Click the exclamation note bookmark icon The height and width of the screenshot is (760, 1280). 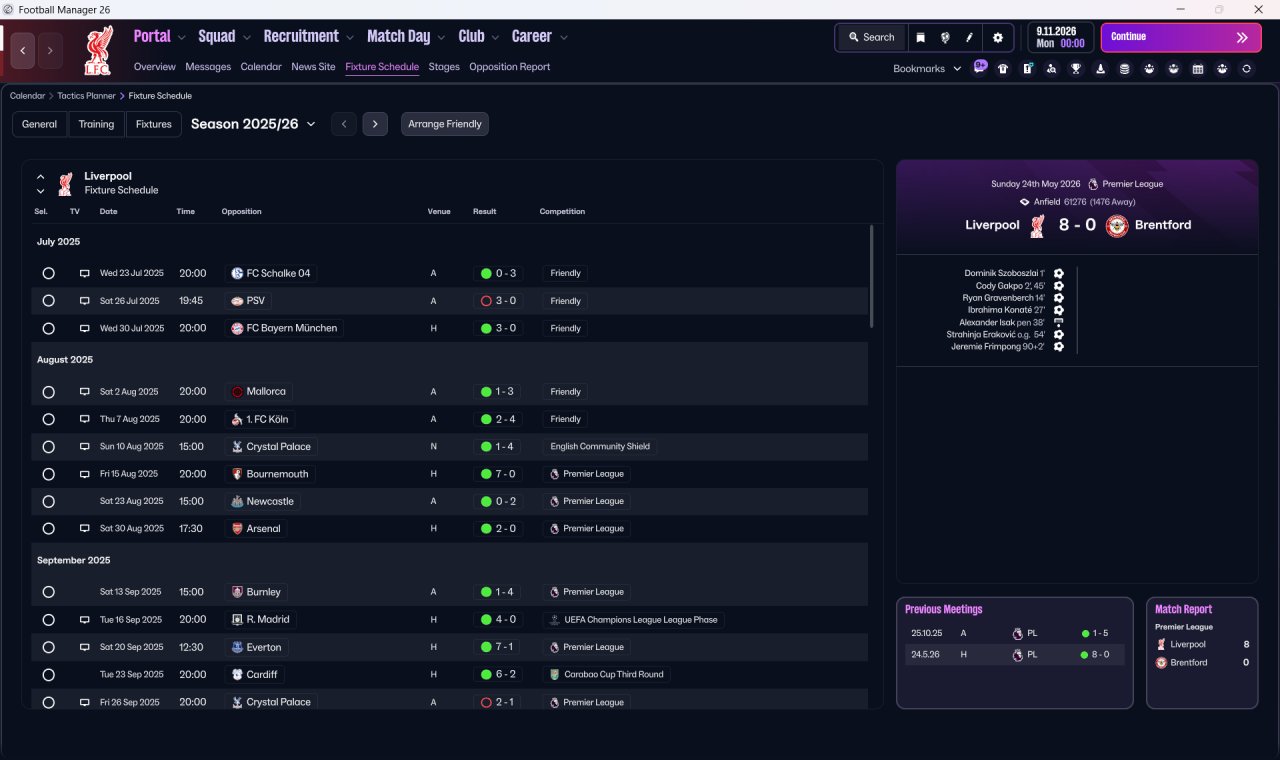pos(1027,69)
